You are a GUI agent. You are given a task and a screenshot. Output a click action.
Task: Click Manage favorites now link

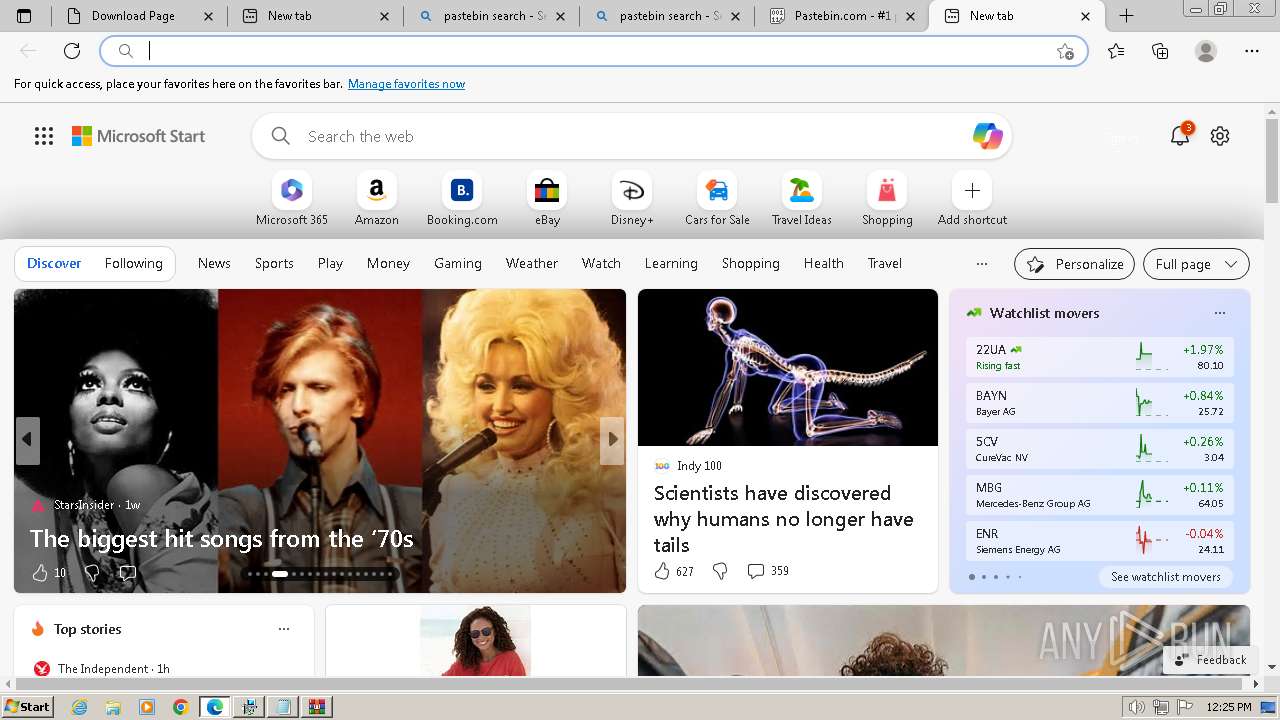406,84
